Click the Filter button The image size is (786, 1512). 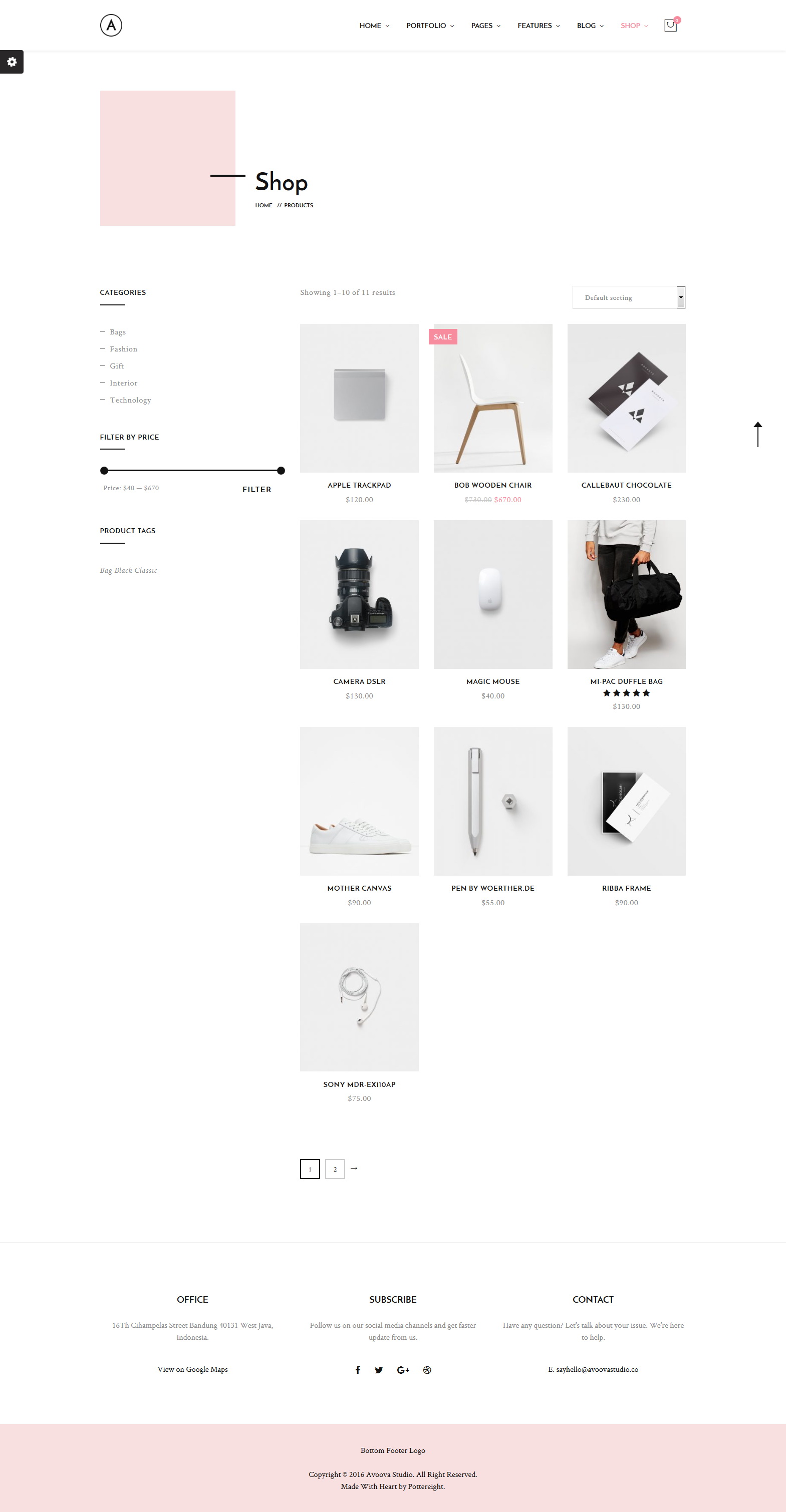(256, 489)
